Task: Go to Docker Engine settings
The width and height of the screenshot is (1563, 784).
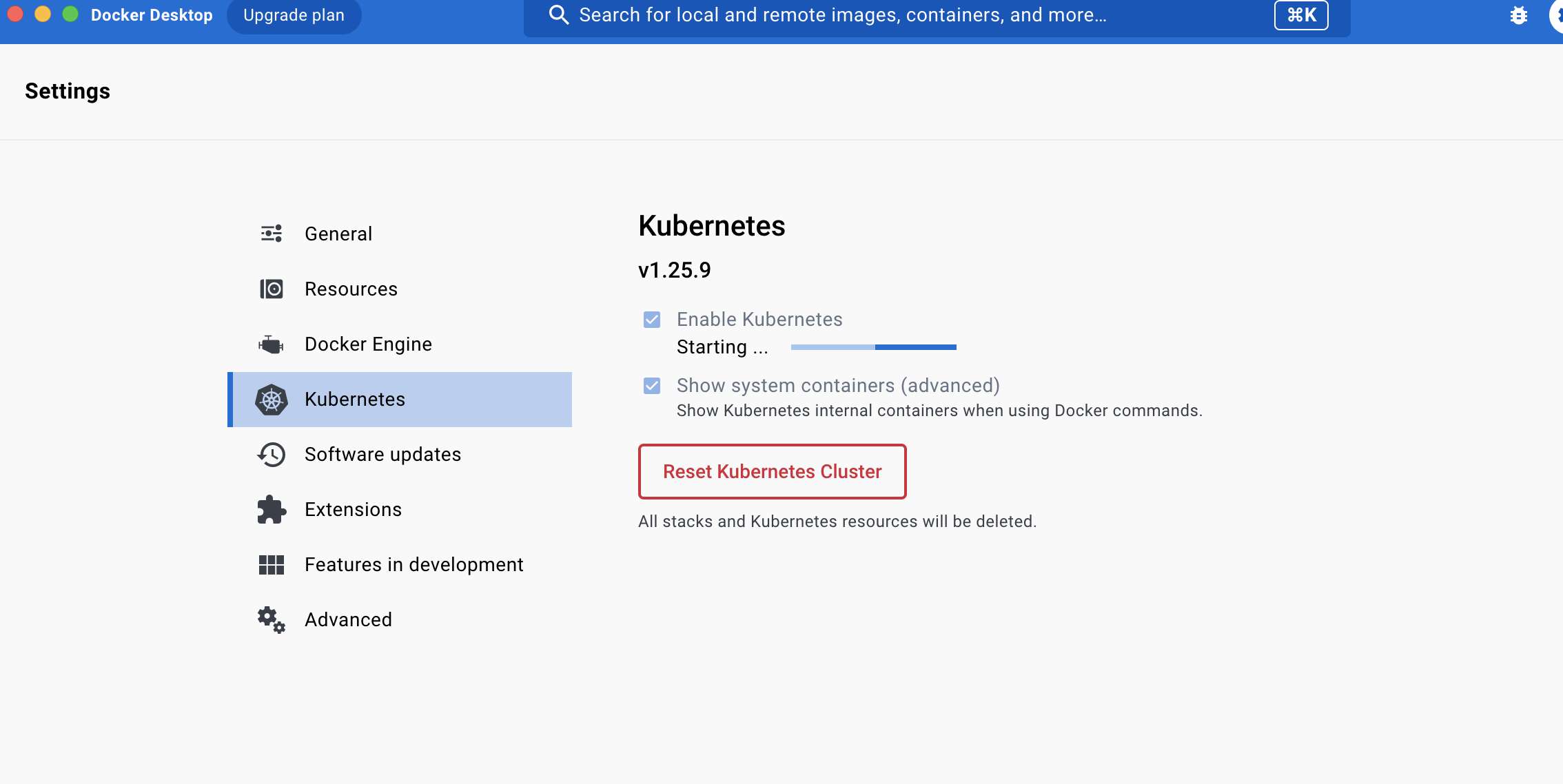Action: coord(400,344)
